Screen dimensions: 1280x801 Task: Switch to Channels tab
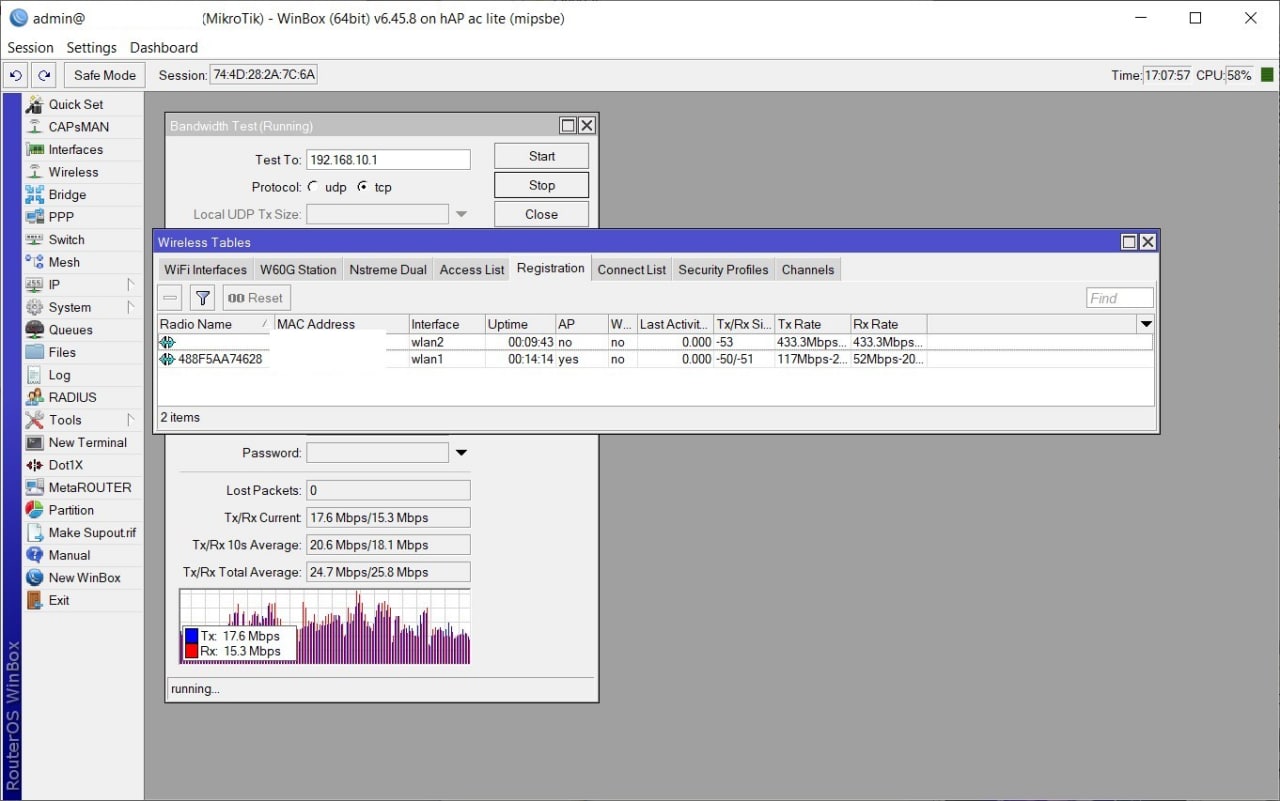point(808,270)
